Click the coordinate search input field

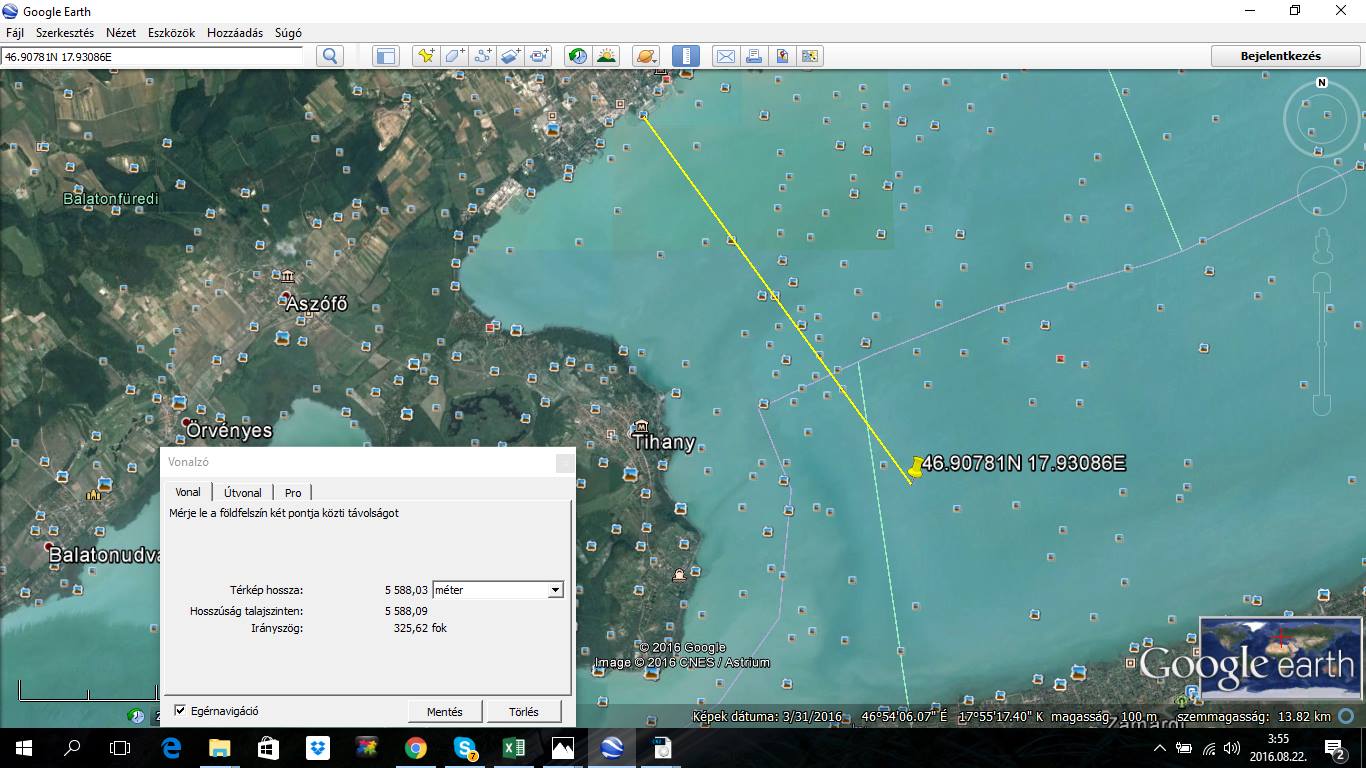click(x=152, y=57)
